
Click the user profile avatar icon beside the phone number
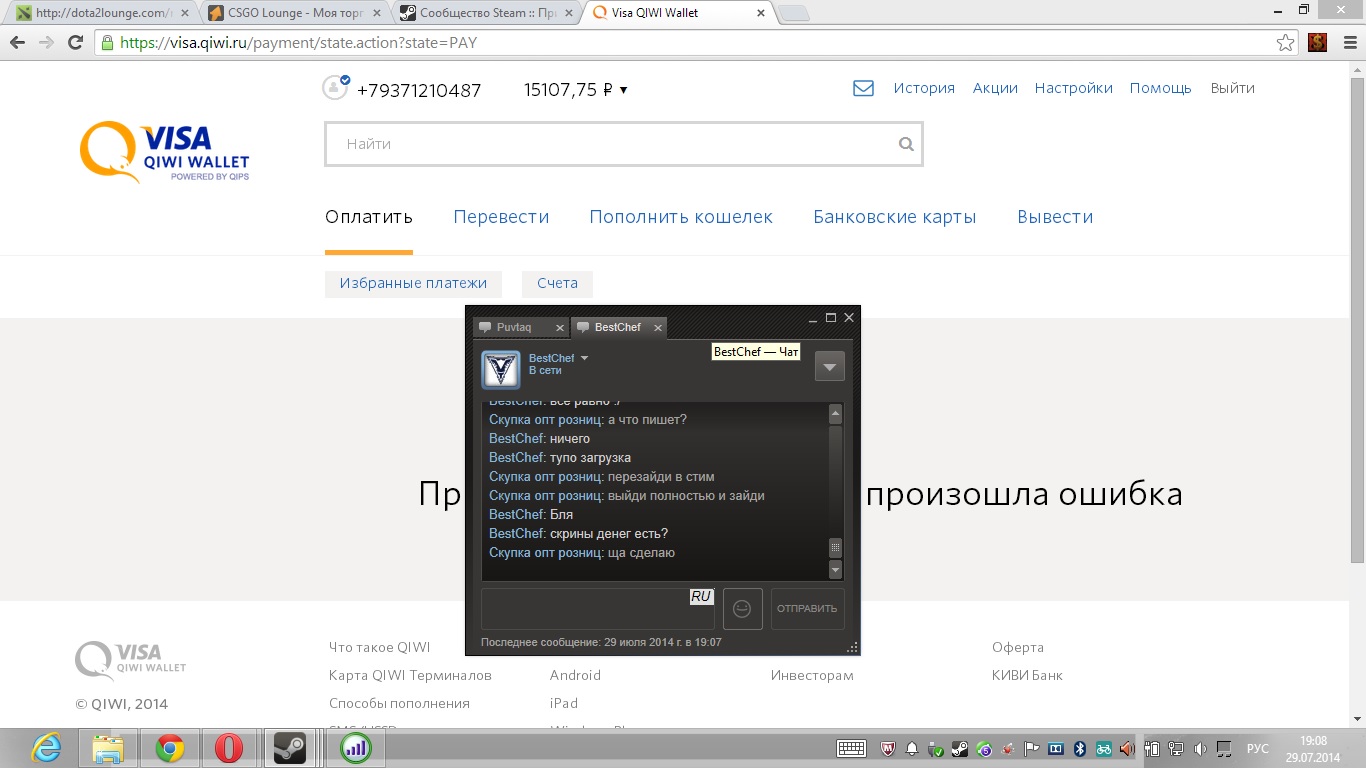point(335,87)
